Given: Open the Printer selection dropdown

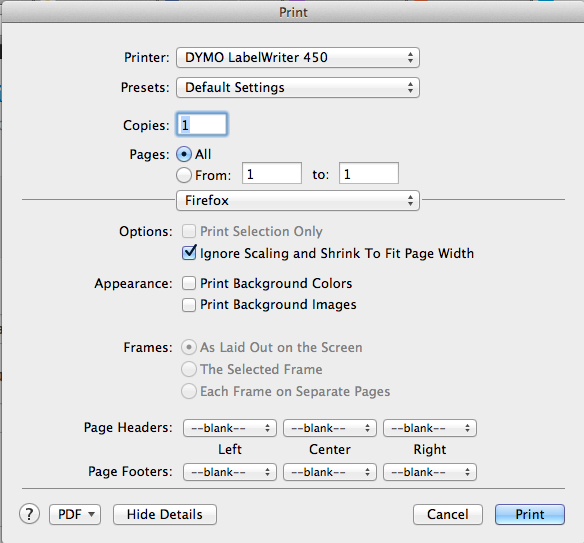Looking at the screenshot, I should point(298,57).
